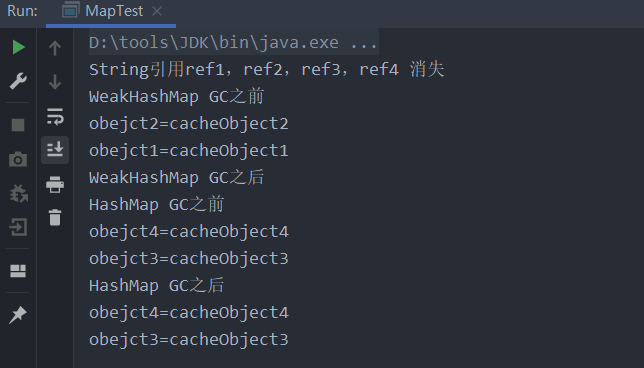This screenshot has height=368, width=644.
Task: Click the 'WeakHashMap GC之后' output line
Action: click(x=177, y=177)
